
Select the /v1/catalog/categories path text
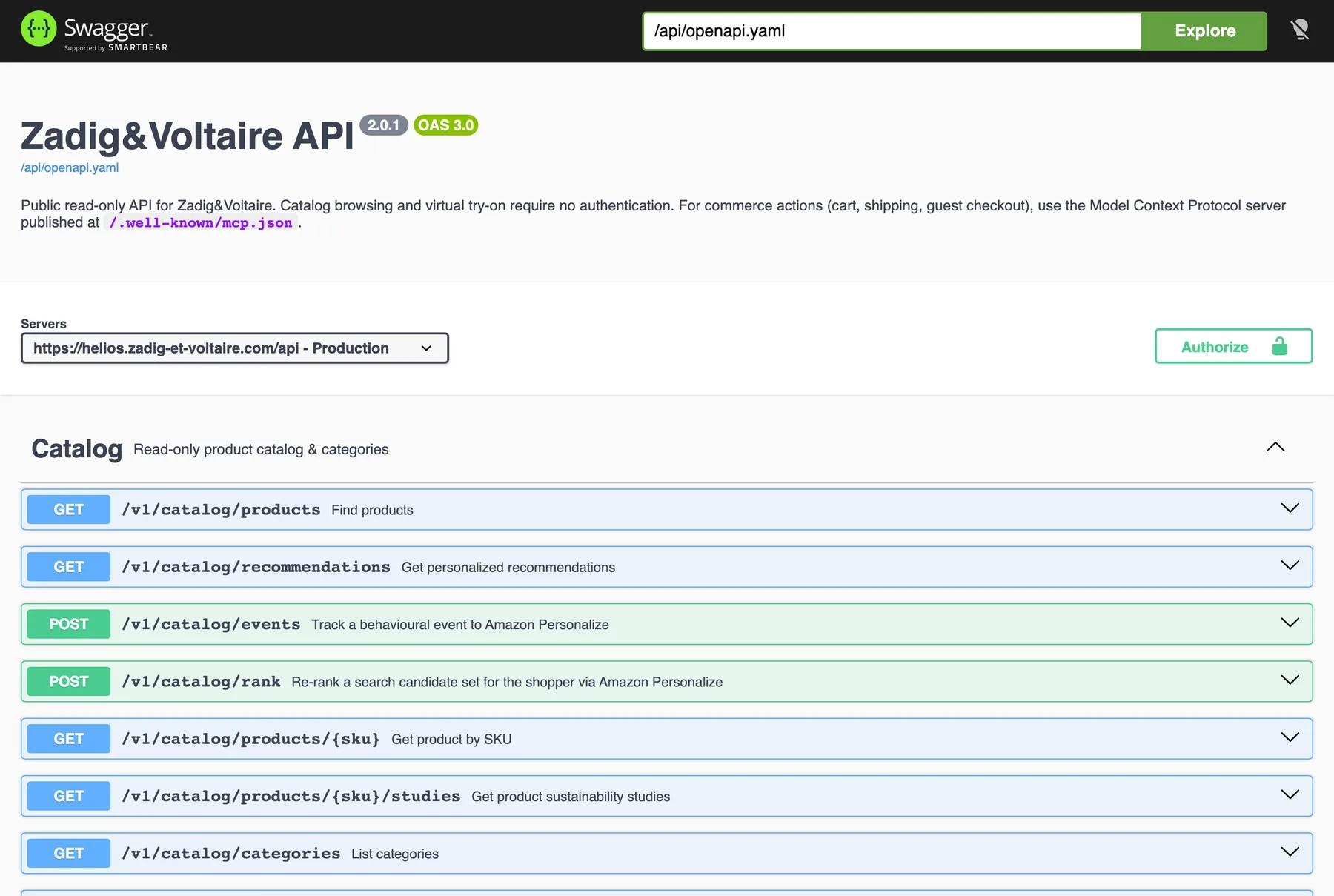pos(231,854)
